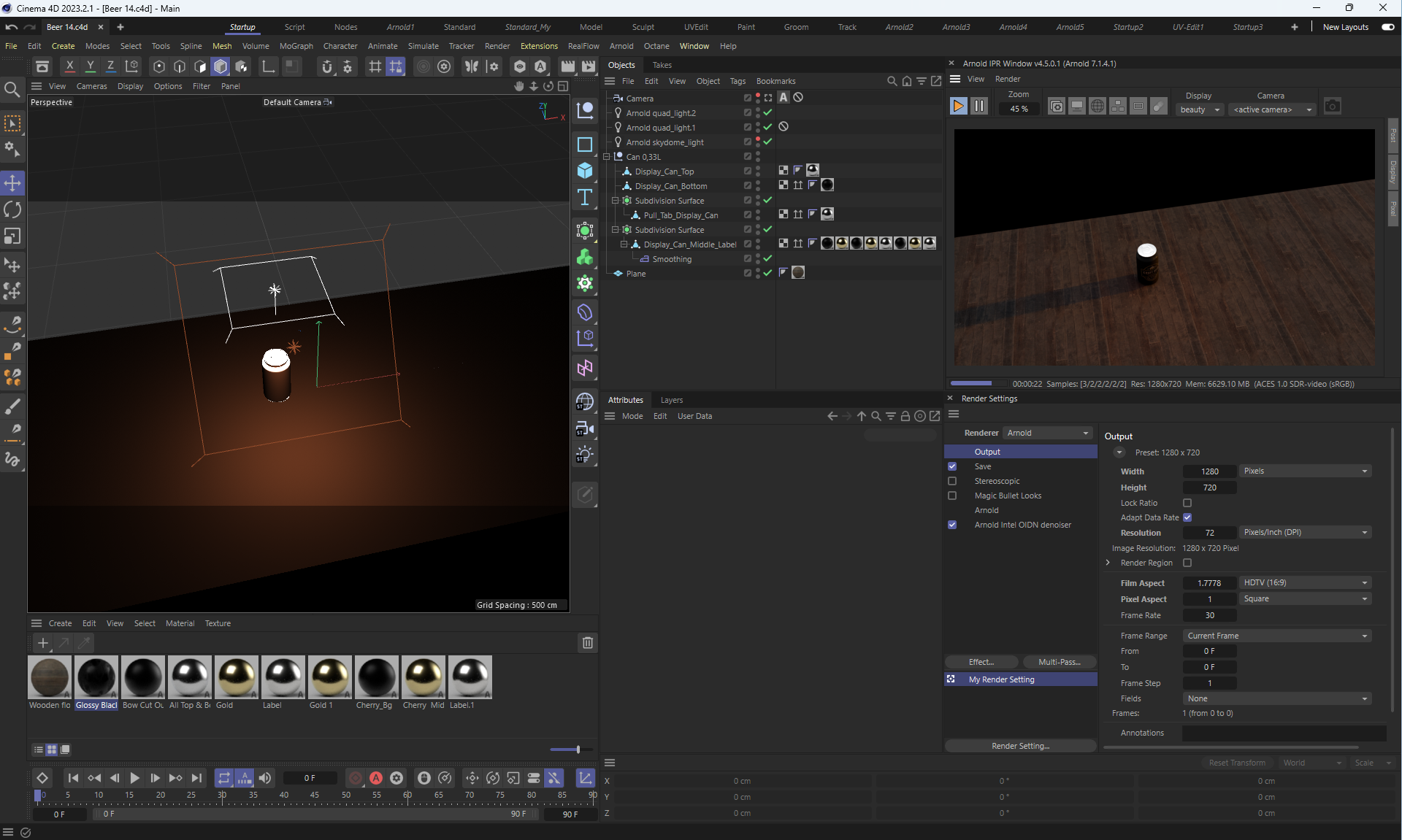Screen dimensions: 1402x840
Task: Click the Text spline tool icon
Action: point(585,198)
